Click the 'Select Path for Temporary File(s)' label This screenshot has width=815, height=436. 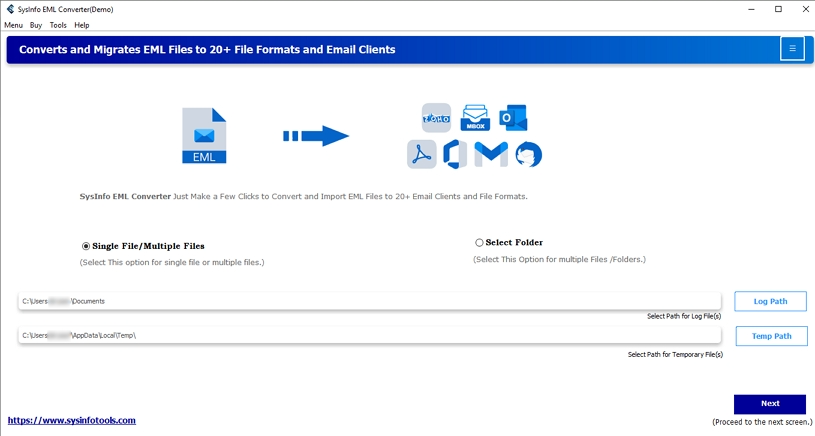(675, 354)
